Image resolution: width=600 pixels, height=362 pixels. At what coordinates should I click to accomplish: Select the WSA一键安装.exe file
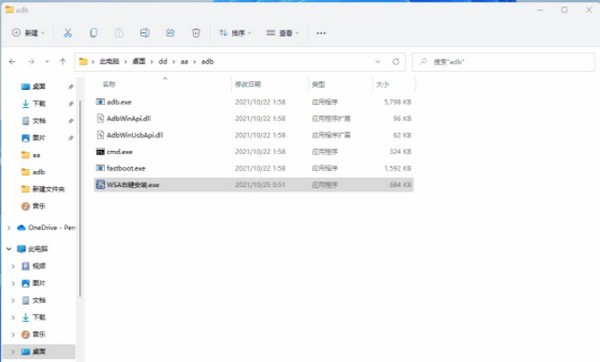click(x=254, y=184)
